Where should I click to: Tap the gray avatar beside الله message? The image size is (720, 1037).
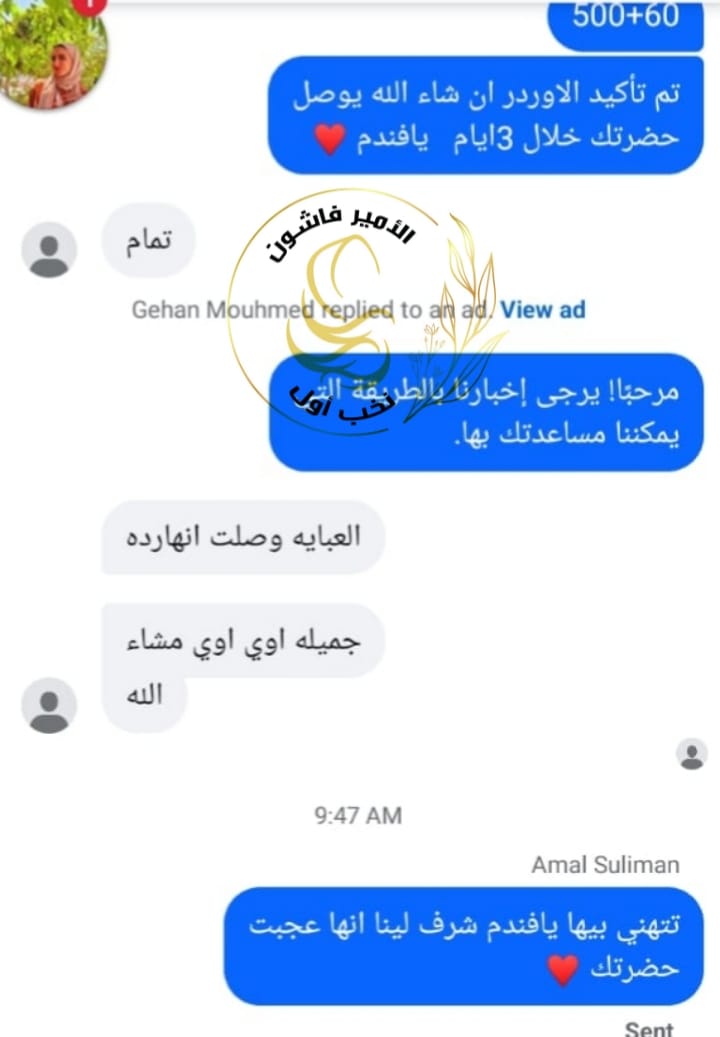pyautogui.click(x=49, y=705)
